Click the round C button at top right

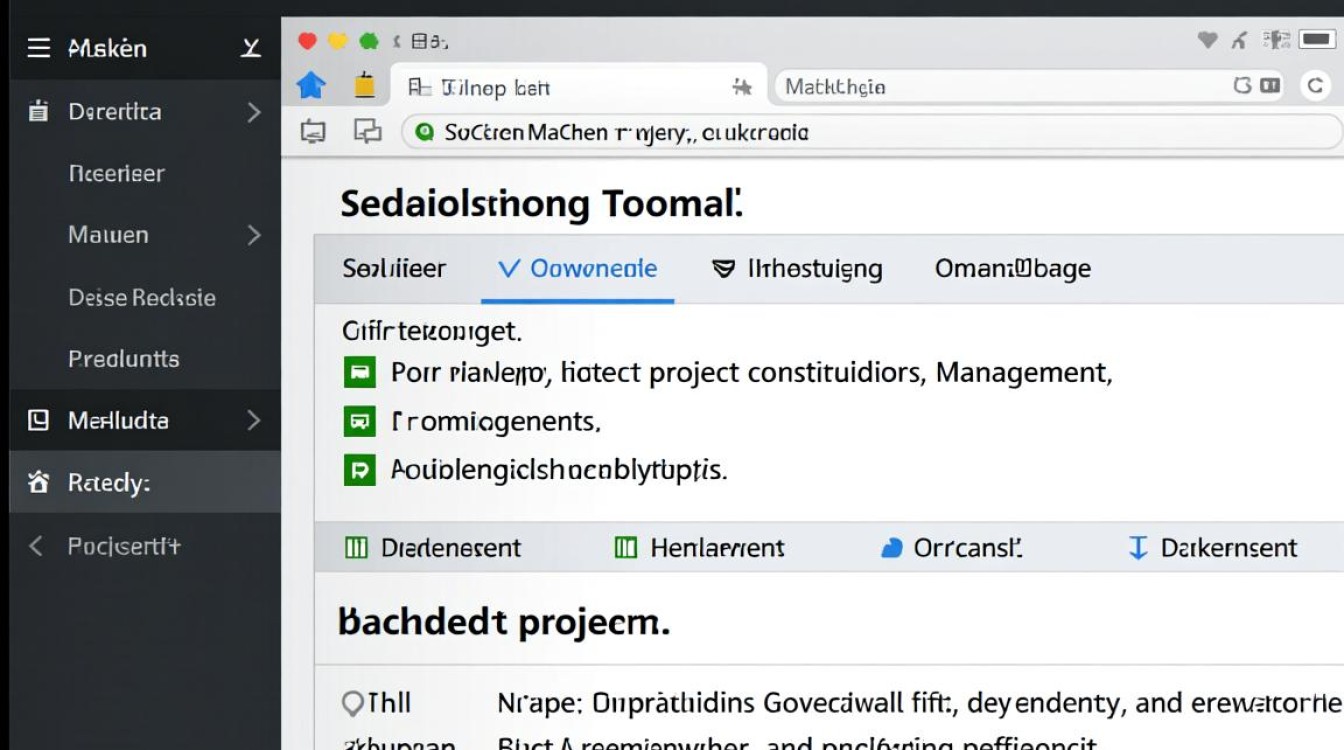1316,87
